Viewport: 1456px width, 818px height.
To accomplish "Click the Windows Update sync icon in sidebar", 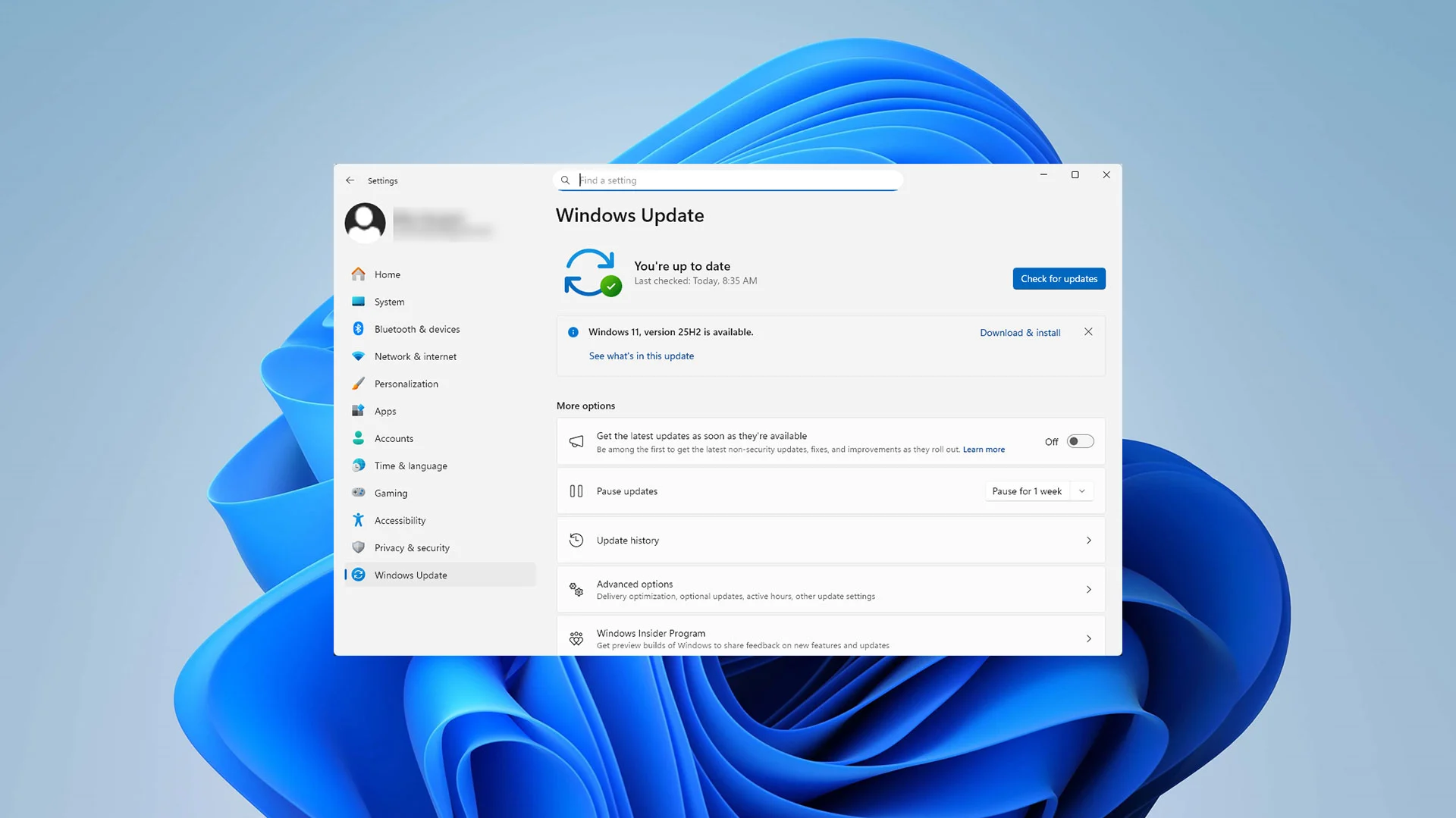I will [x=359, y=575].
